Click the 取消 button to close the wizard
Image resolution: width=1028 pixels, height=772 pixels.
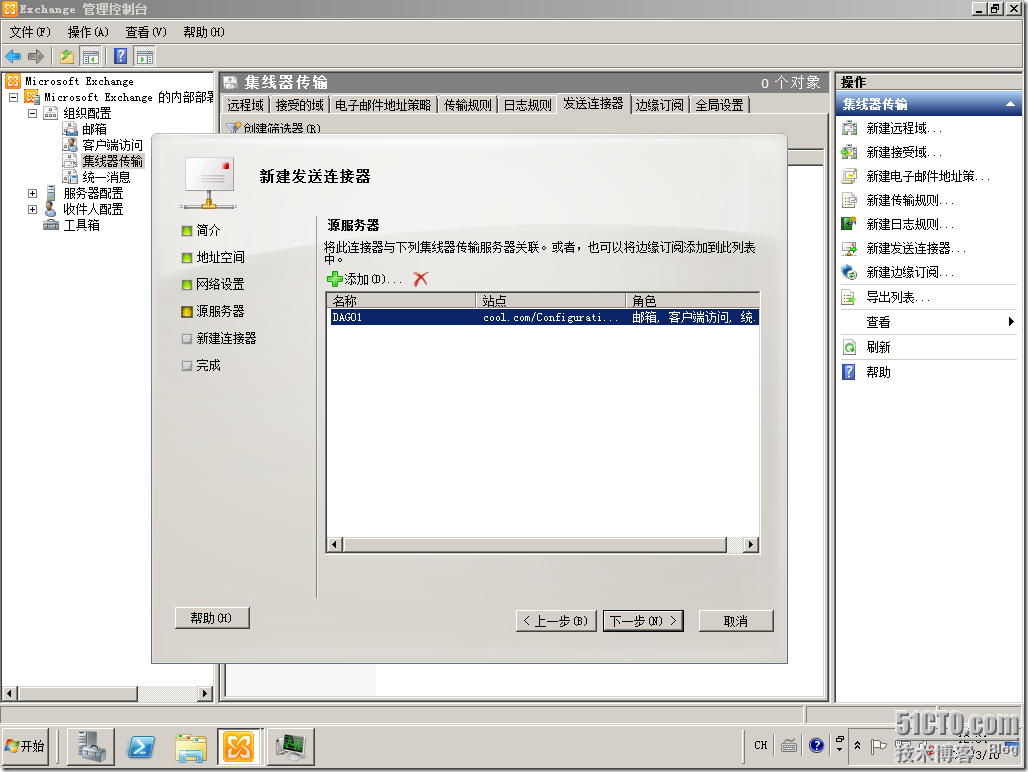[x=736, y=620]
